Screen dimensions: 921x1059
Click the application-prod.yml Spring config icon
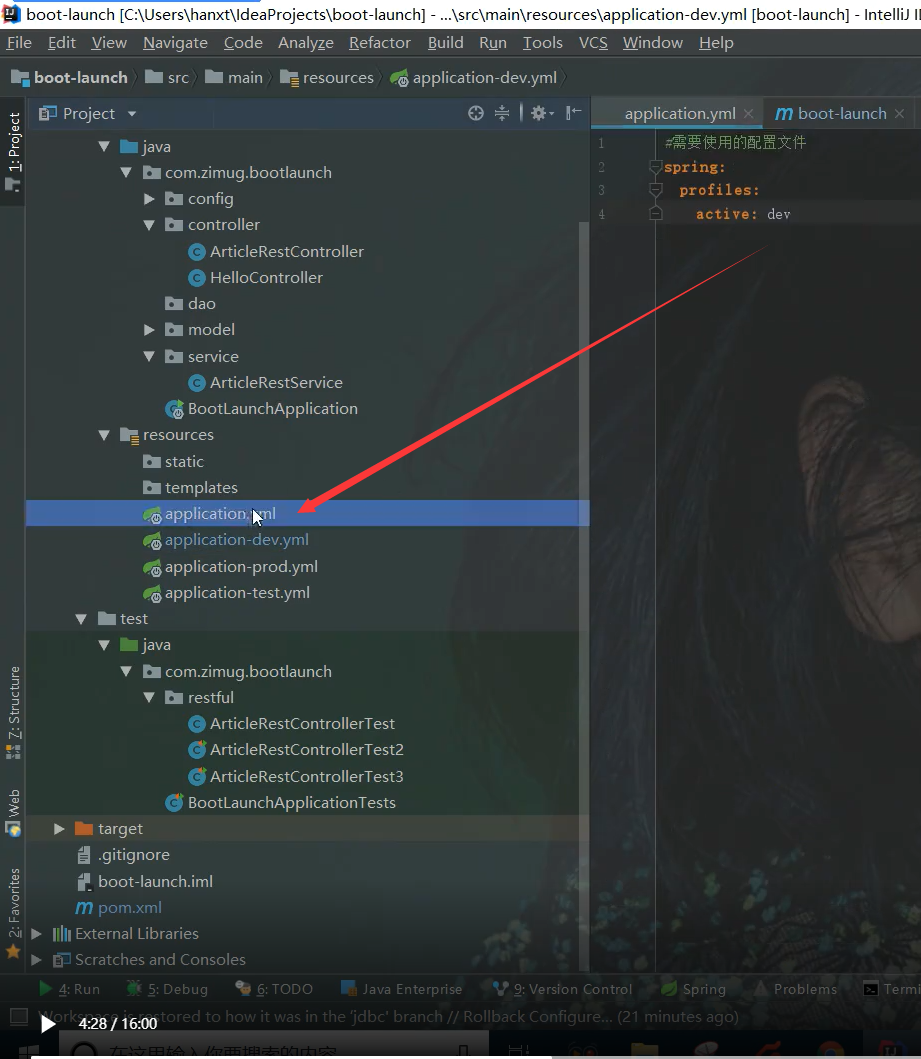tap(152, 567)
